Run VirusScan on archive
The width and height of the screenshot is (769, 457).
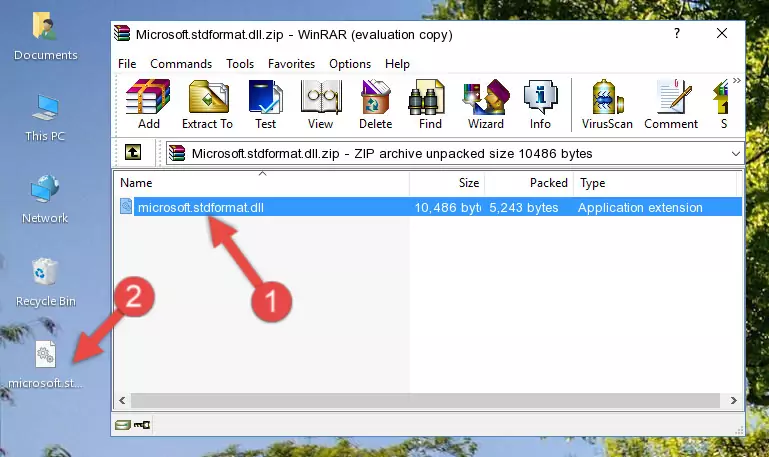click(607, 104)
